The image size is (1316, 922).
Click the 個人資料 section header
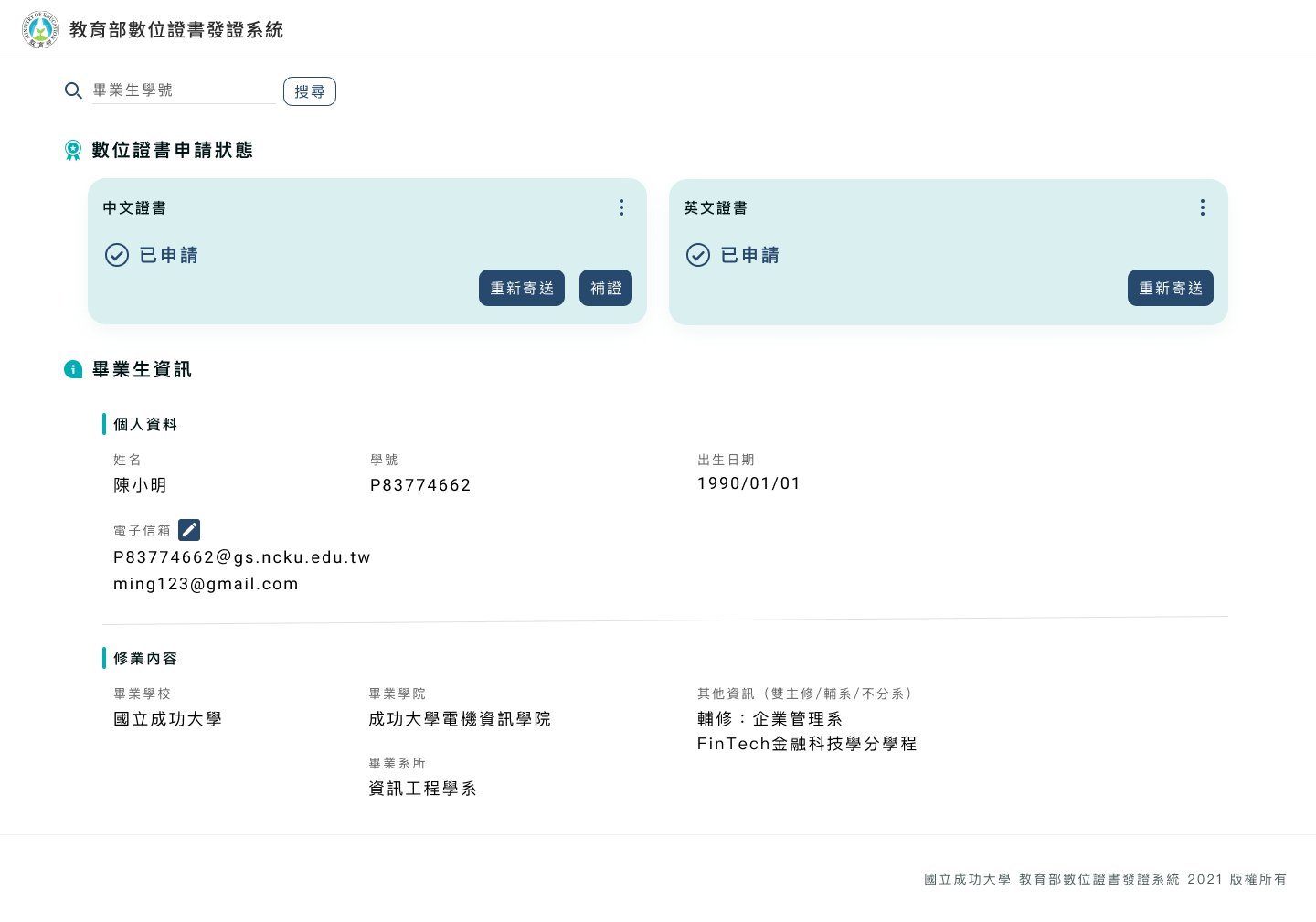pos(145,424)
